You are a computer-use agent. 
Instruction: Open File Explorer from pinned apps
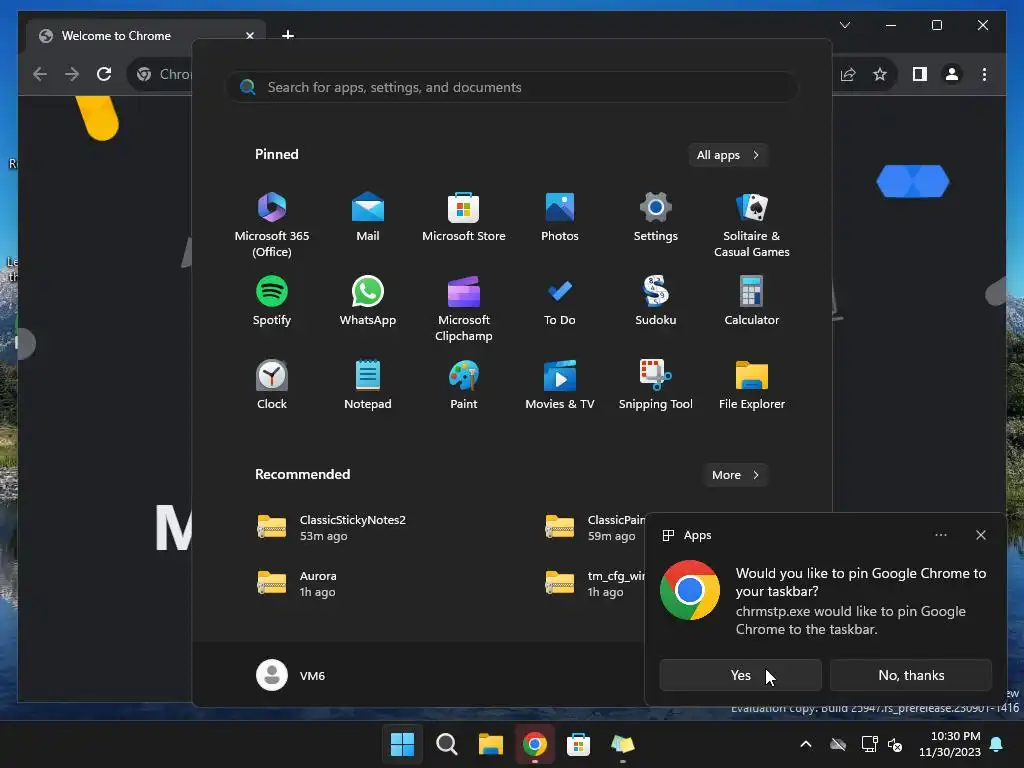tap(752, 385)
